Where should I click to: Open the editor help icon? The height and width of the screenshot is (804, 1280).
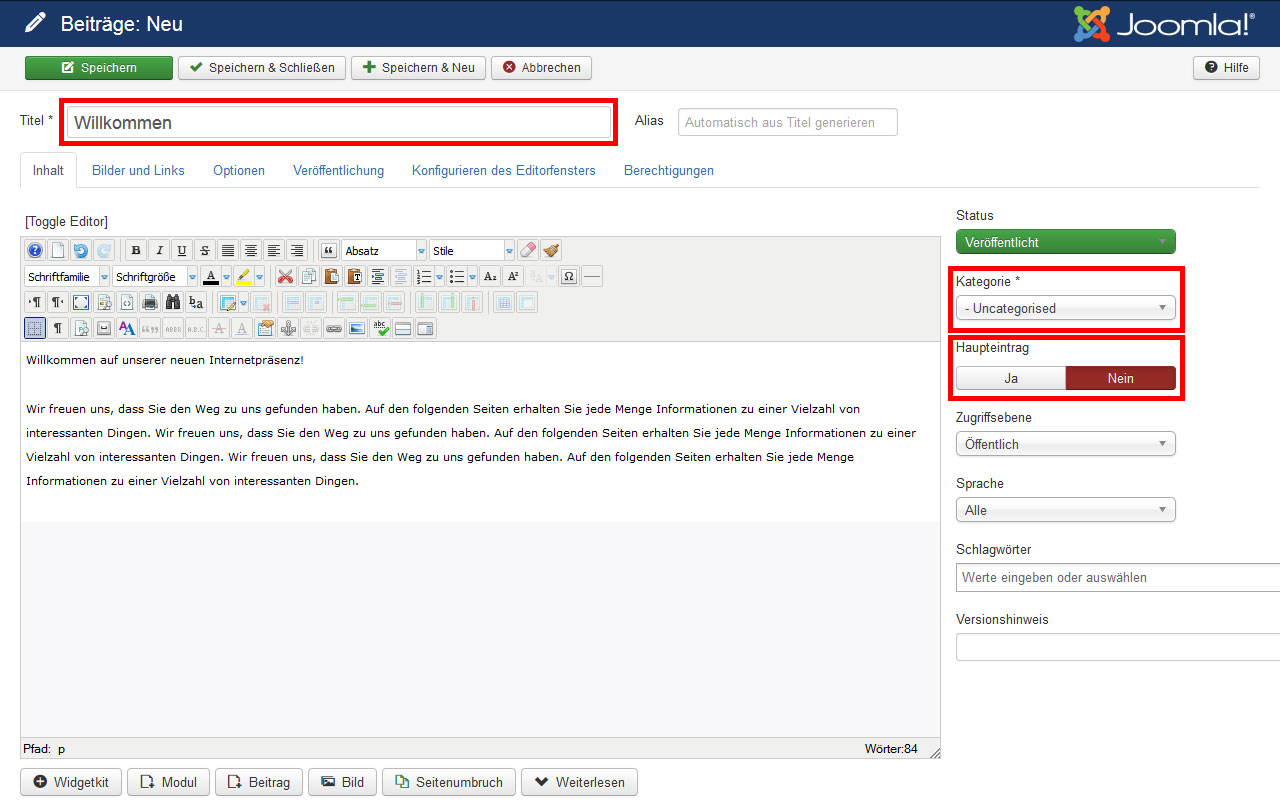35,250
